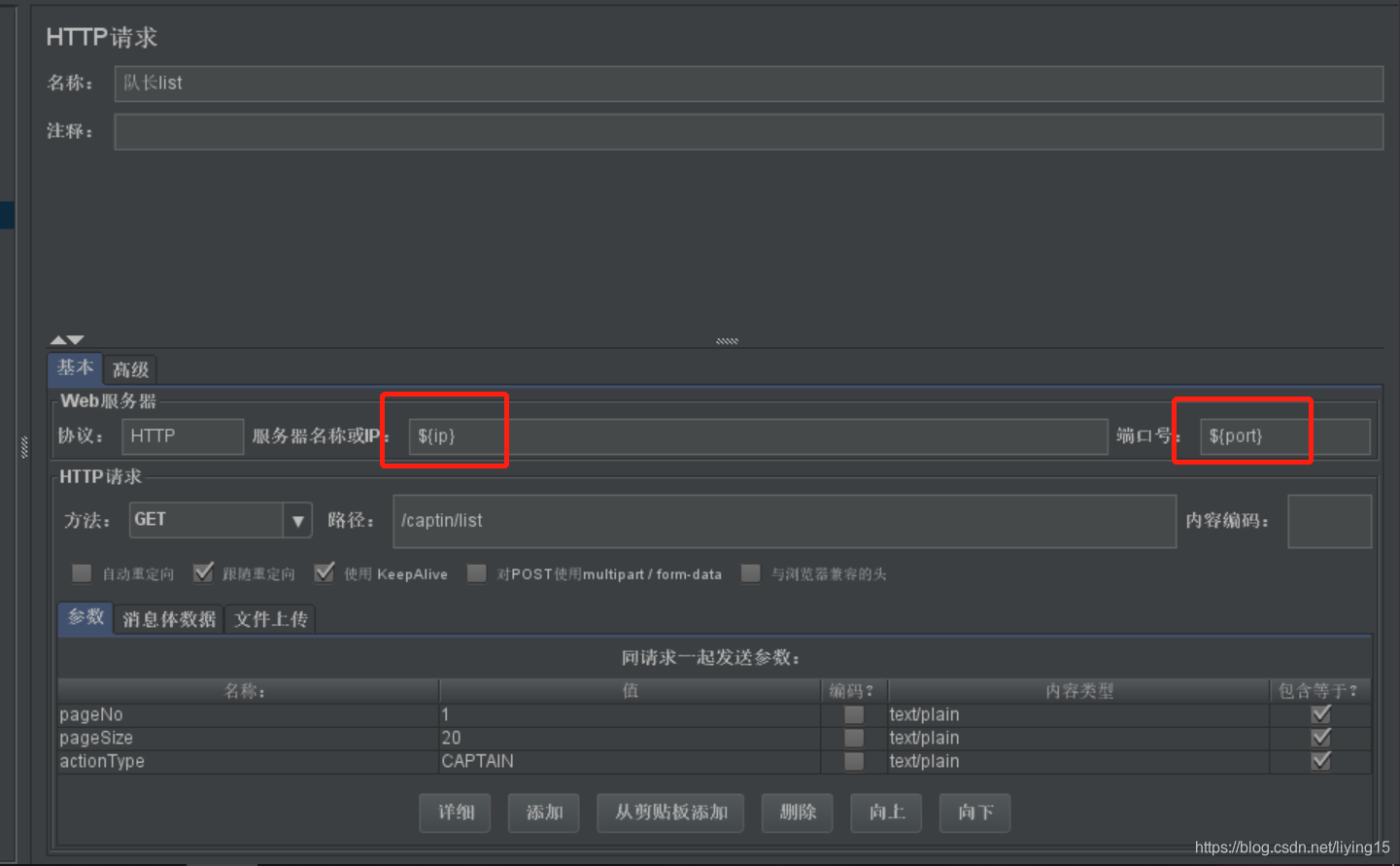Click the value cell containing 20
This screenshot has width=1400, height=866.
pos(630,738)
